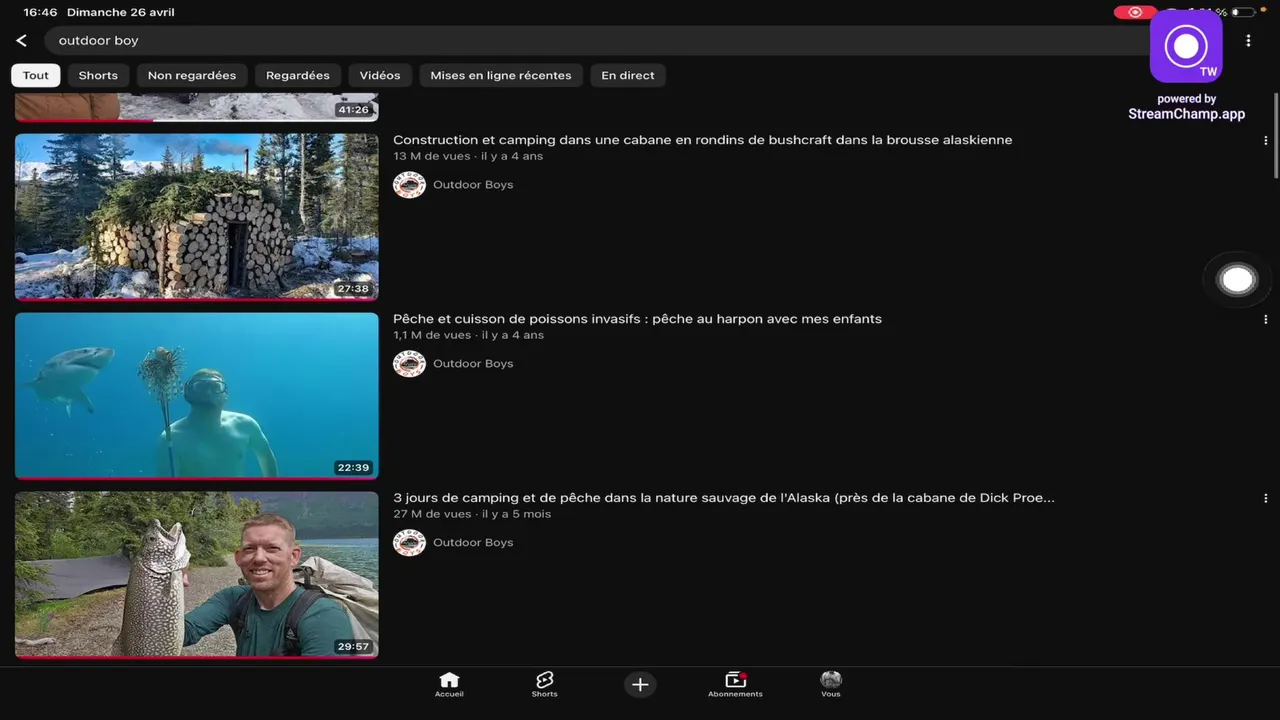Screen dimensions: 1280x720
Task: Open title Construction et camping dans une cabane
Action: point(702,140)
